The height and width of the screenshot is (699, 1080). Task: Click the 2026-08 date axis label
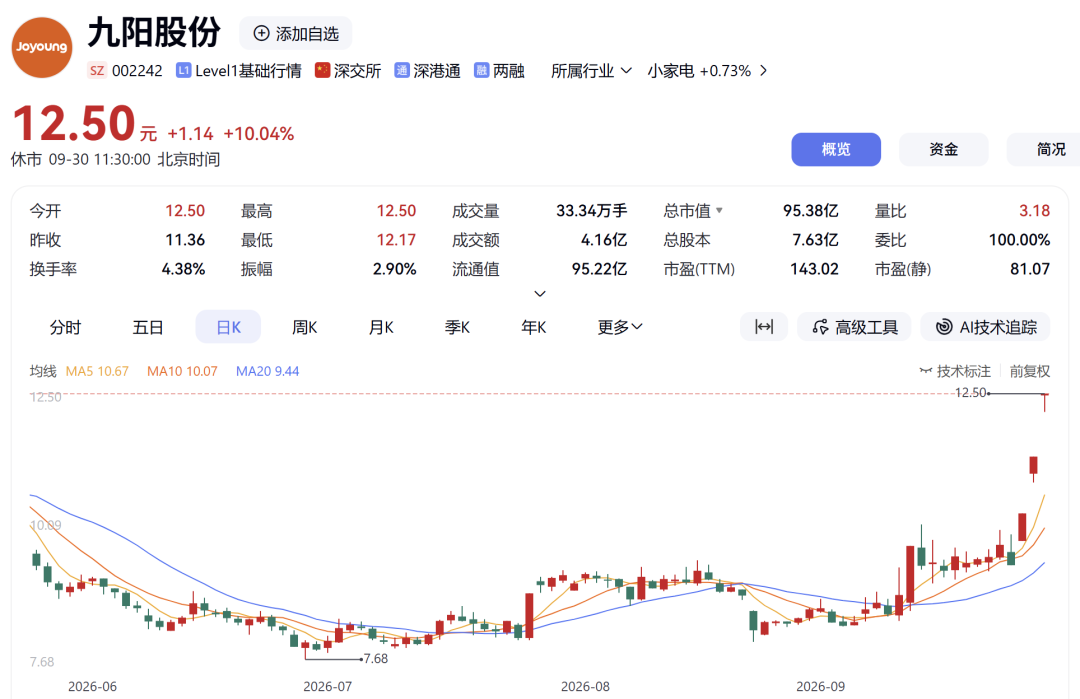pyautogui.click(x=585, y=686)
